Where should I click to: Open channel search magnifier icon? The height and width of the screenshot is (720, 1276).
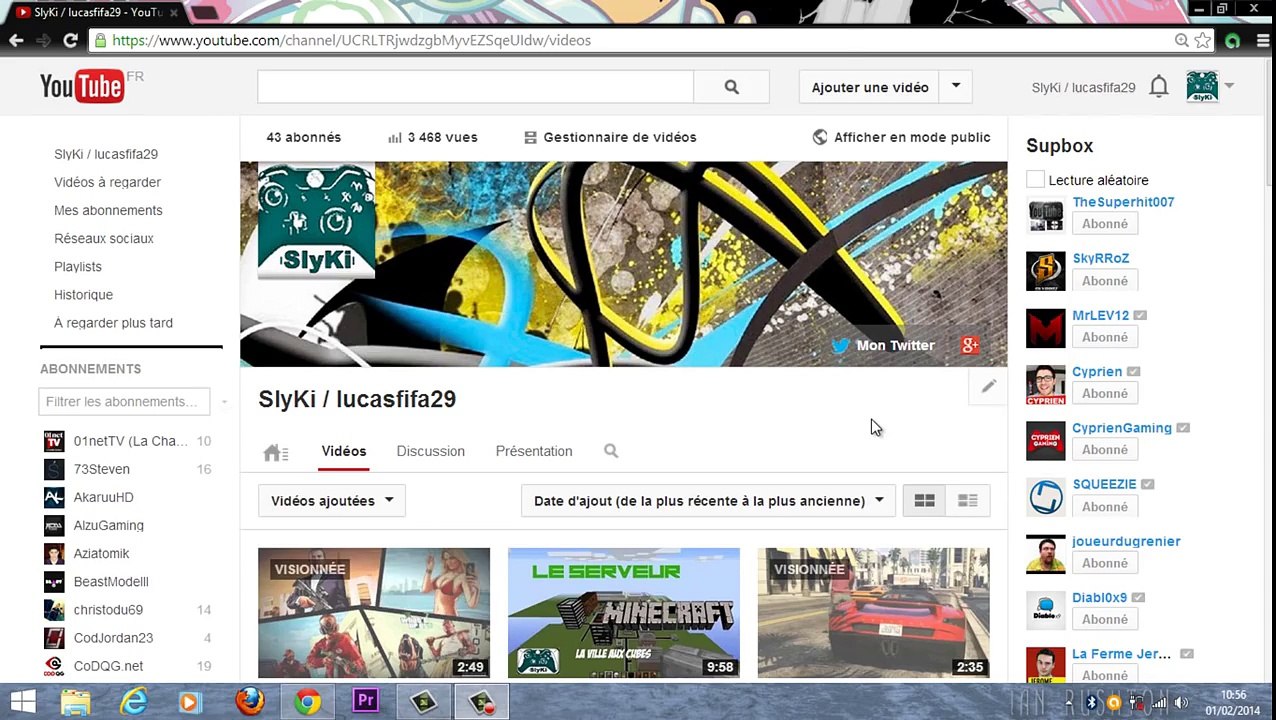(611, 451)
